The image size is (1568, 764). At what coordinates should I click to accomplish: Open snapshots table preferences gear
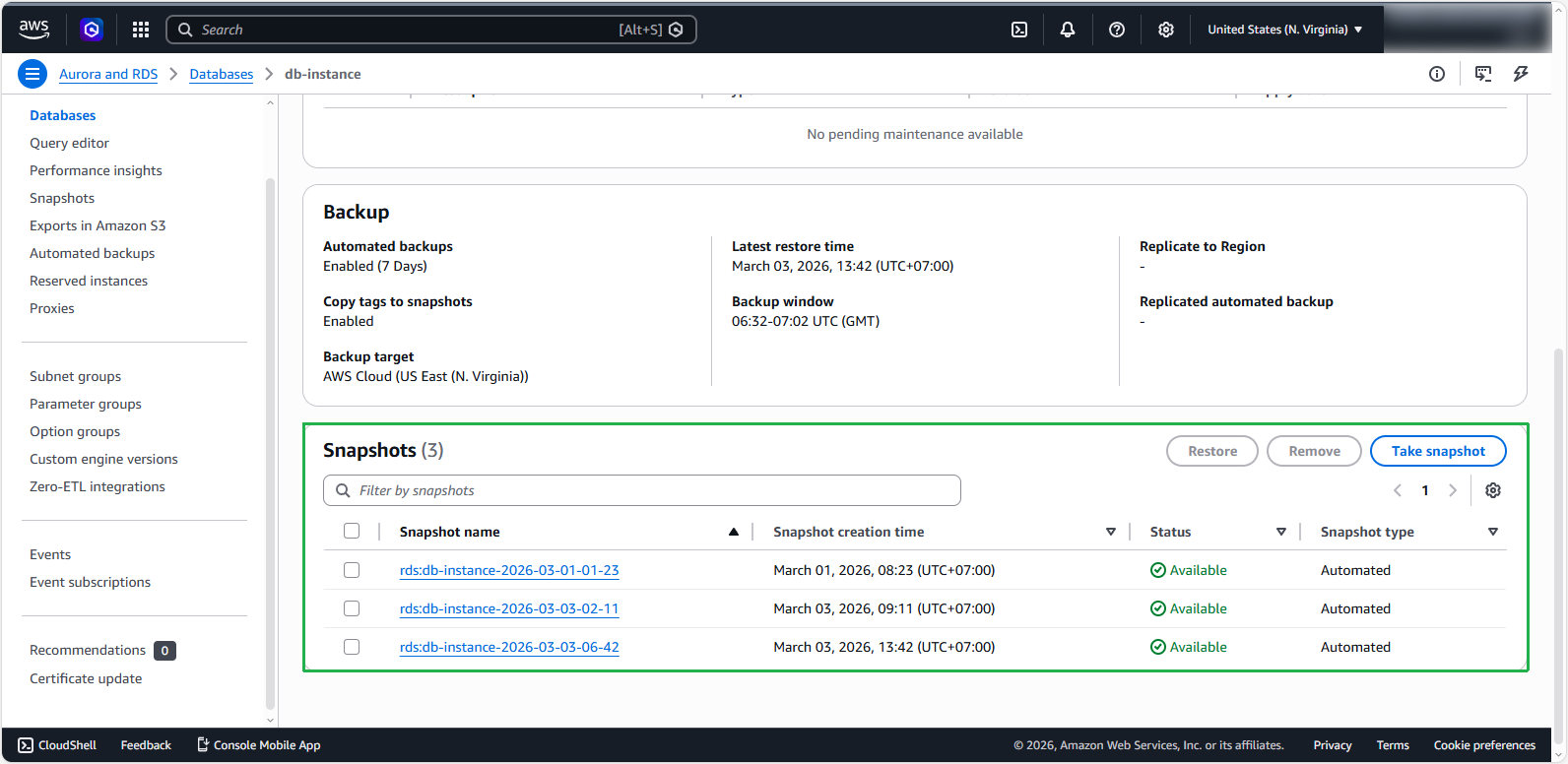click(1493, 490)
